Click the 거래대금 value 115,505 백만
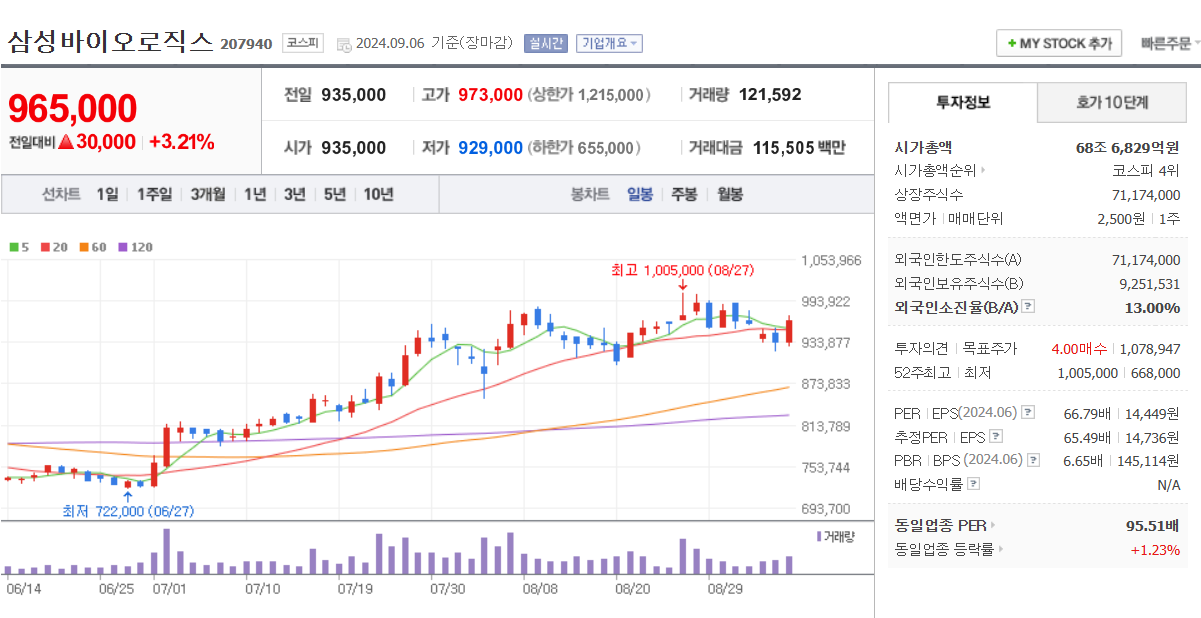Viewport: 1201px width, 618px height. pos(799,148)
